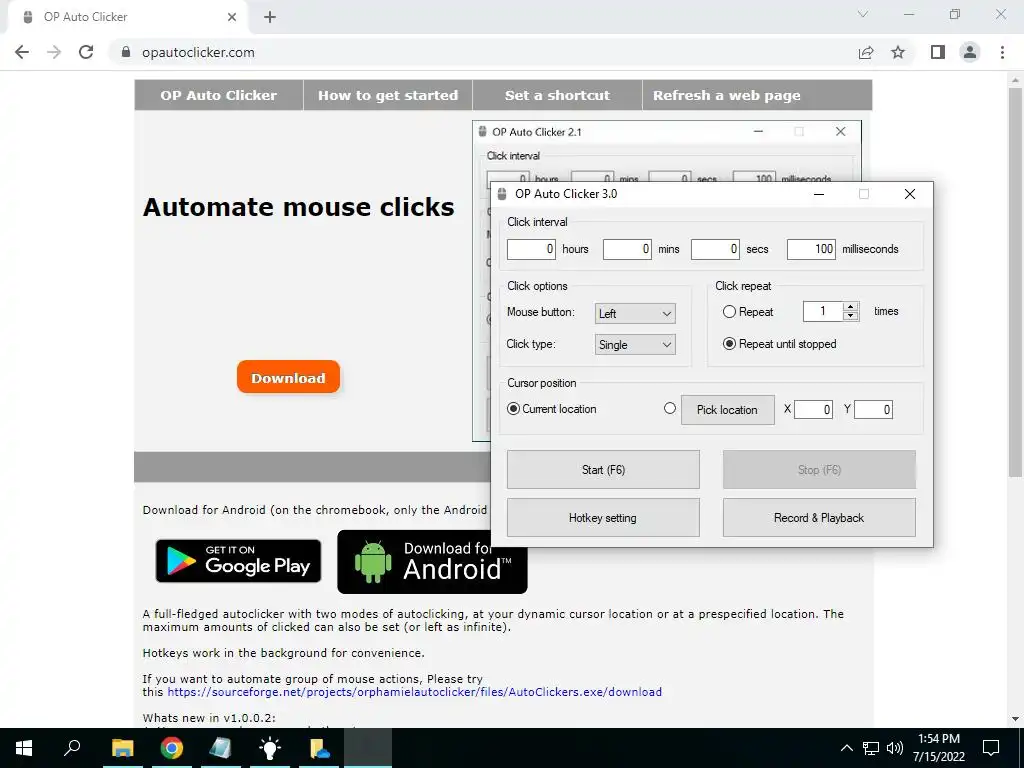Close the OP Auto Clicker browser tab
Viewport: 1024px width, 768px height.
(x=232, y=17)
